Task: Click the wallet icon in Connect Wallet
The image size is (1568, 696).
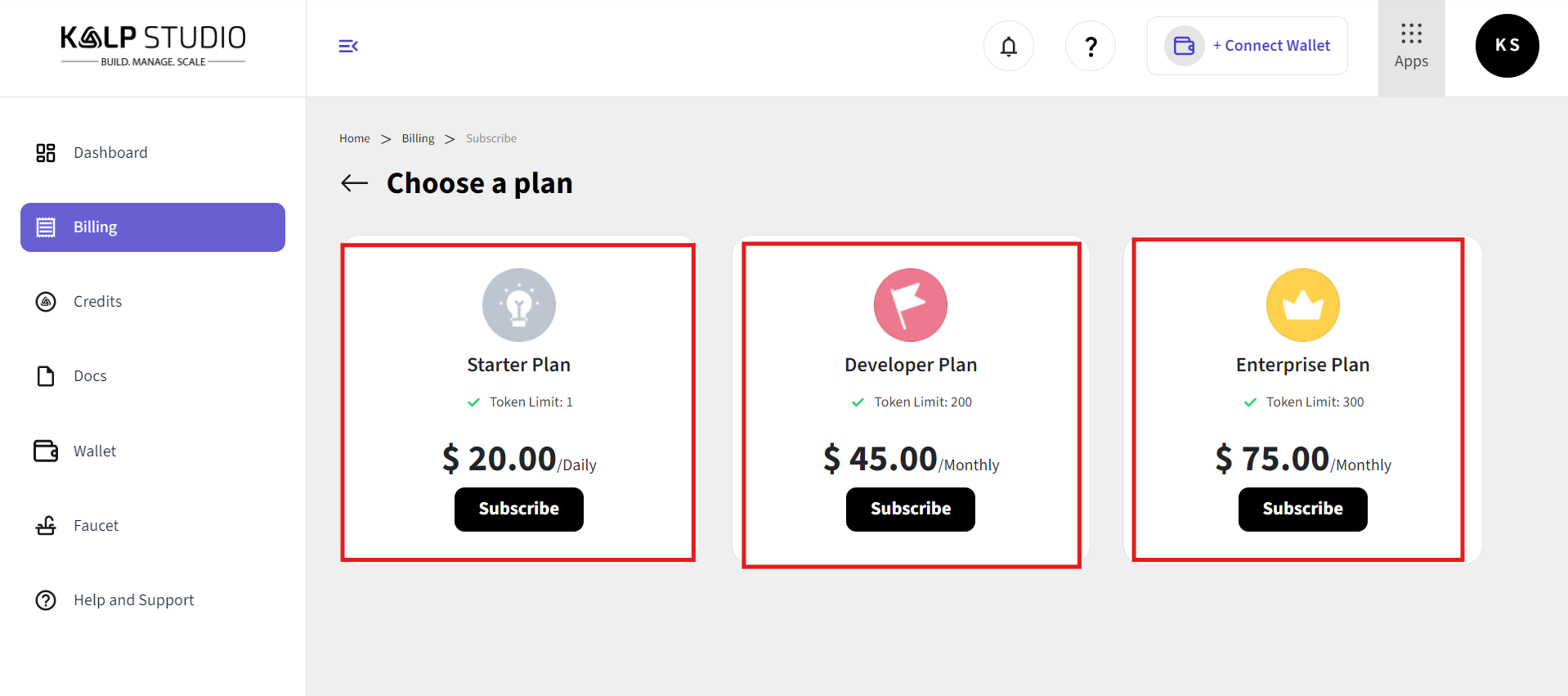Action: 1184,46
